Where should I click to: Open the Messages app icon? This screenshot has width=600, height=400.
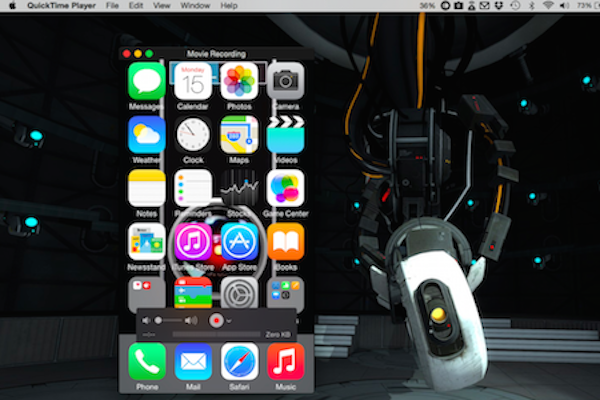[147, 81]
